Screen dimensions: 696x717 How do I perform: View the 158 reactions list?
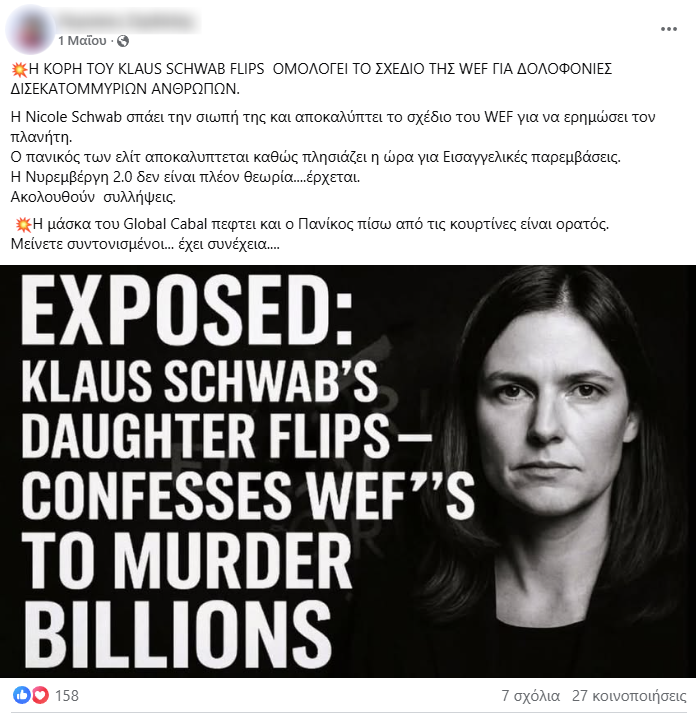67,696
